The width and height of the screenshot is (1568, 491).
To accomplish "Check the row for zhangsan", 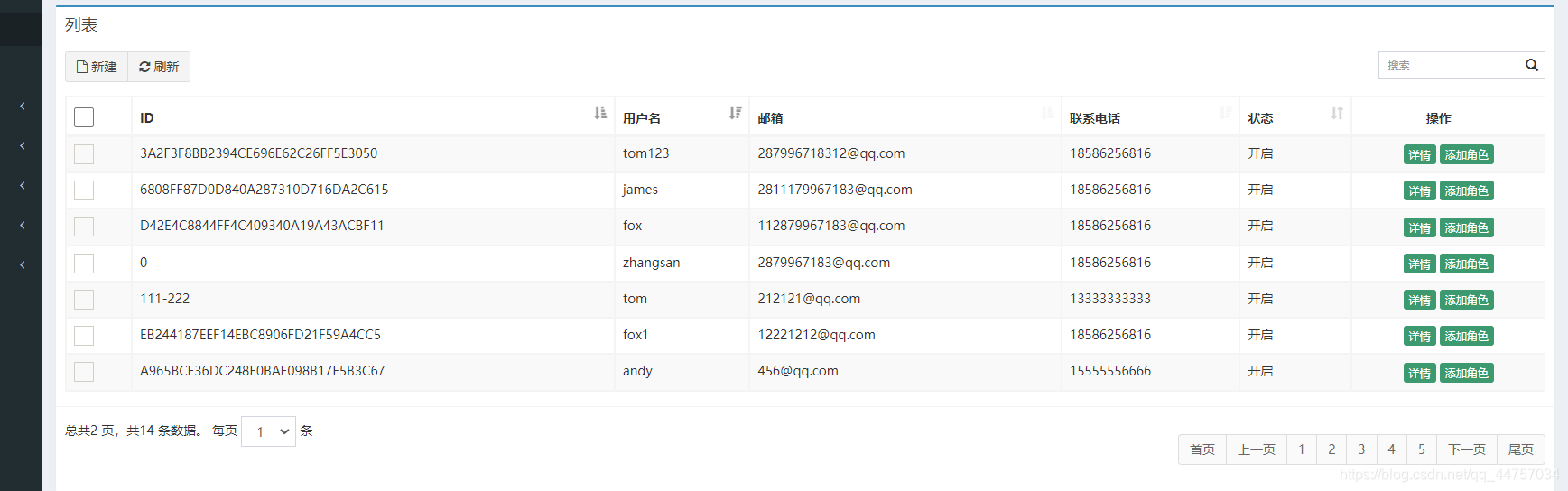I will [x=84, y=264].
